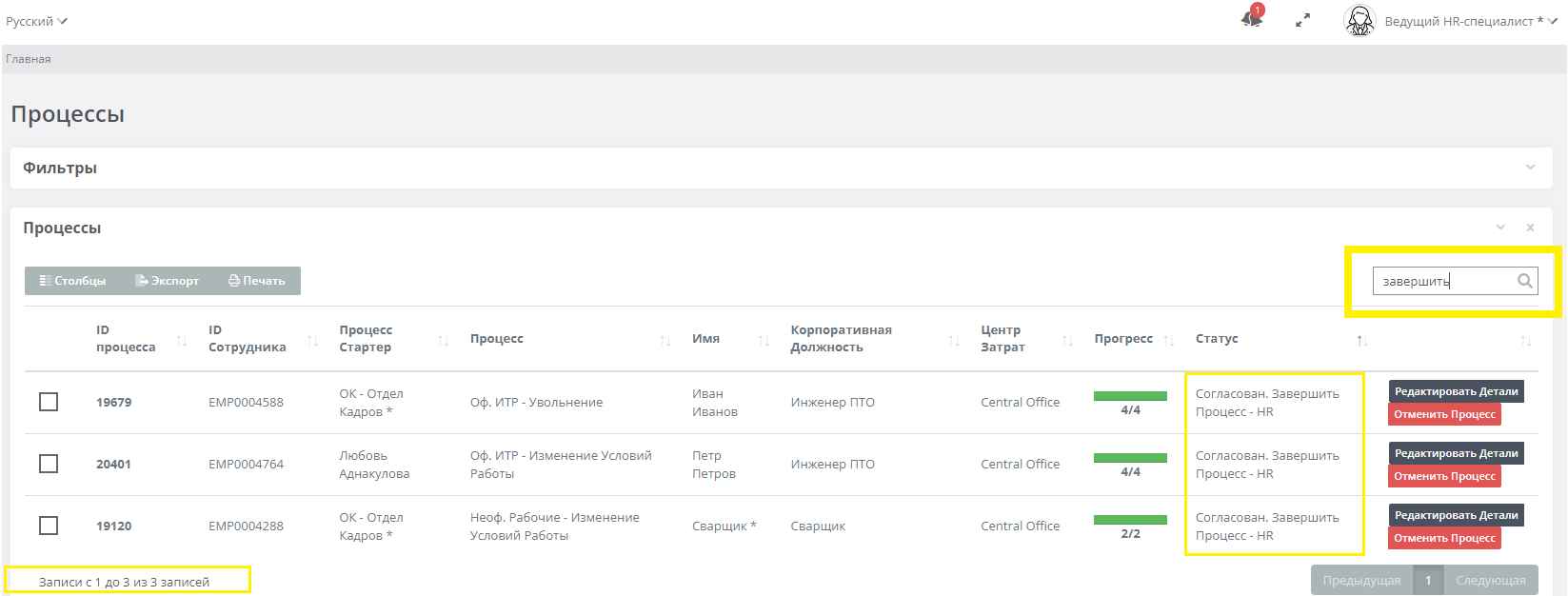
Task: Cancel process 20401
Action: (x=1444, y=476)
